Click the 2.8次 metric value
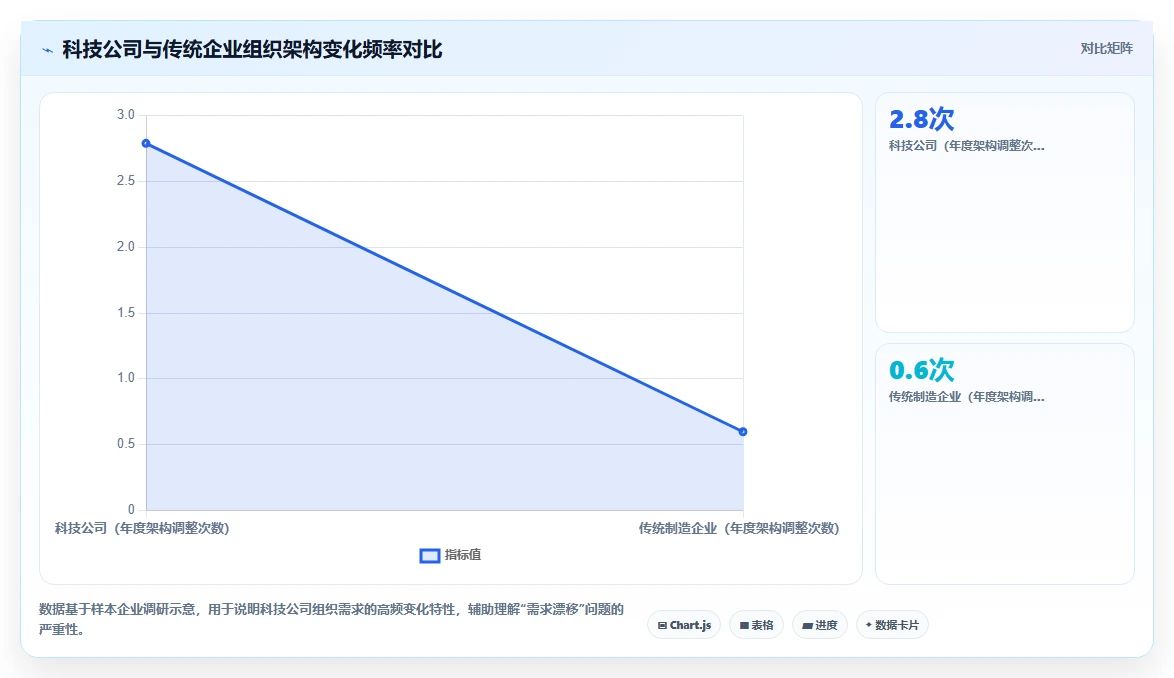This screenshot has width=1174, height=678. coord(922,119)
